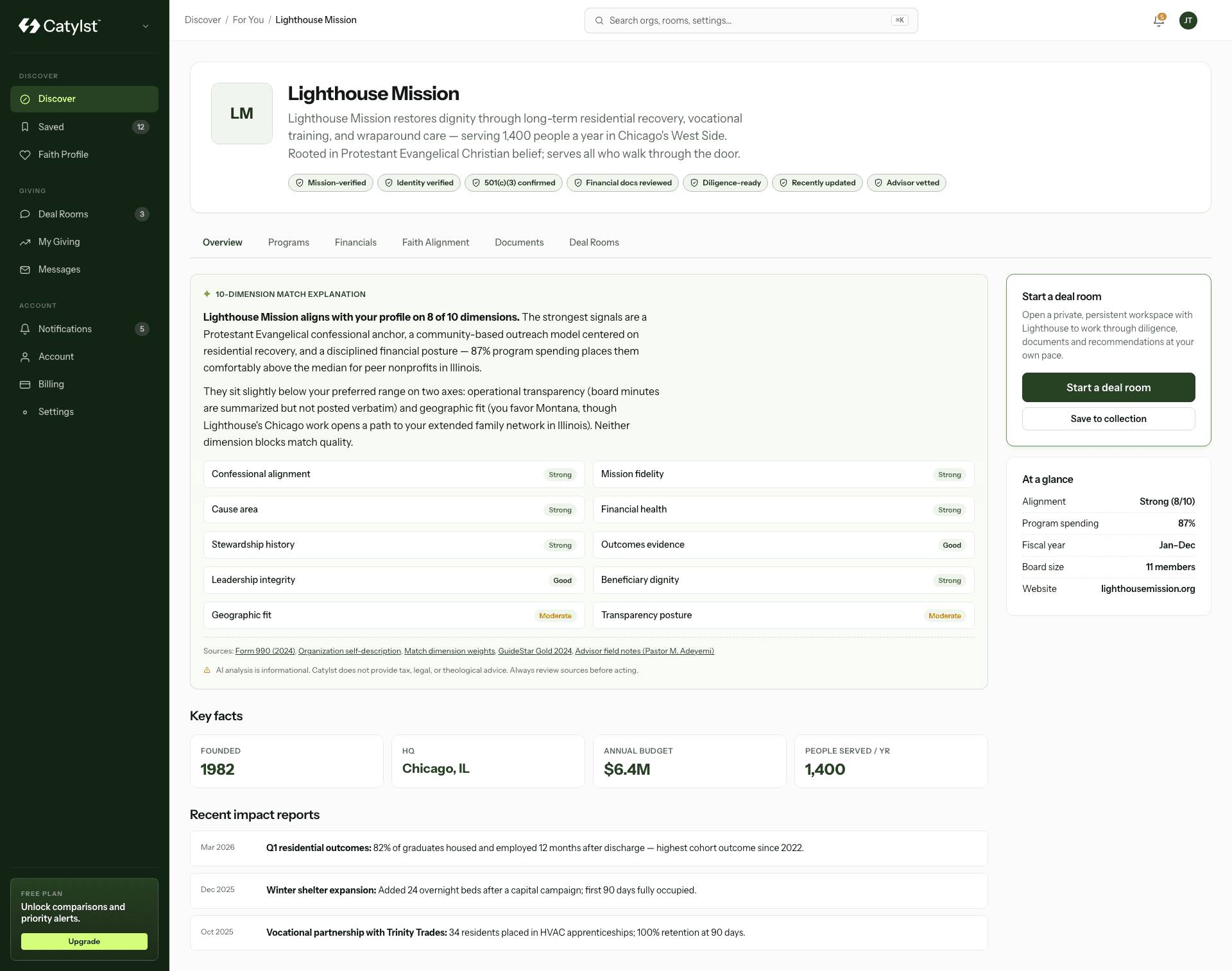Click the Transparency posture dimension row
Viewport: 1232px width, 971px height.
pos(783,616)
